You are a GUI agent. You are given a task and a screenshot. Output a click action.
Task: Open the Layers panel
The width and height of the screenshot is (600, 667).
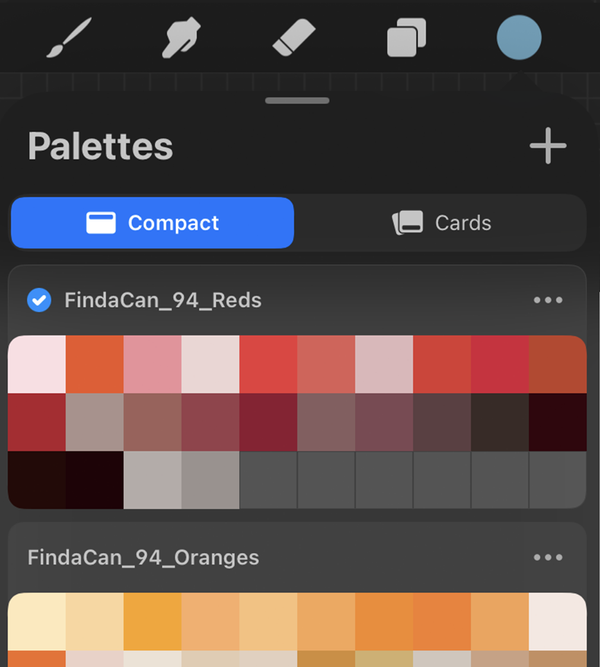point(407,39)
